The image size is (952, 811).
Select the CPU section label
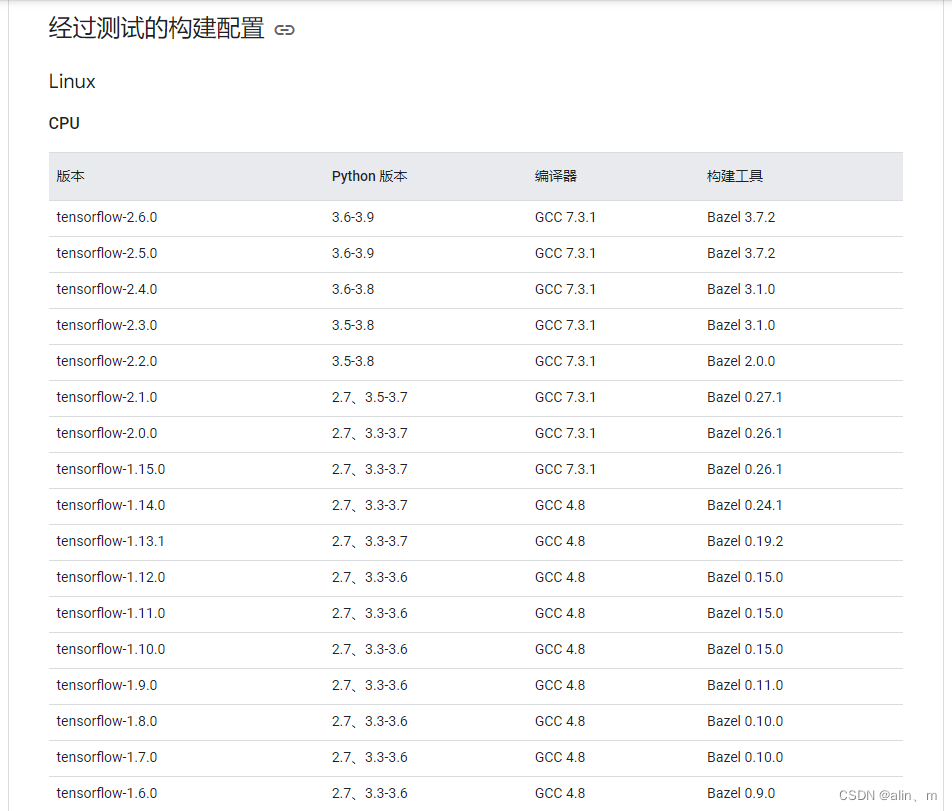tap(64, 123)
